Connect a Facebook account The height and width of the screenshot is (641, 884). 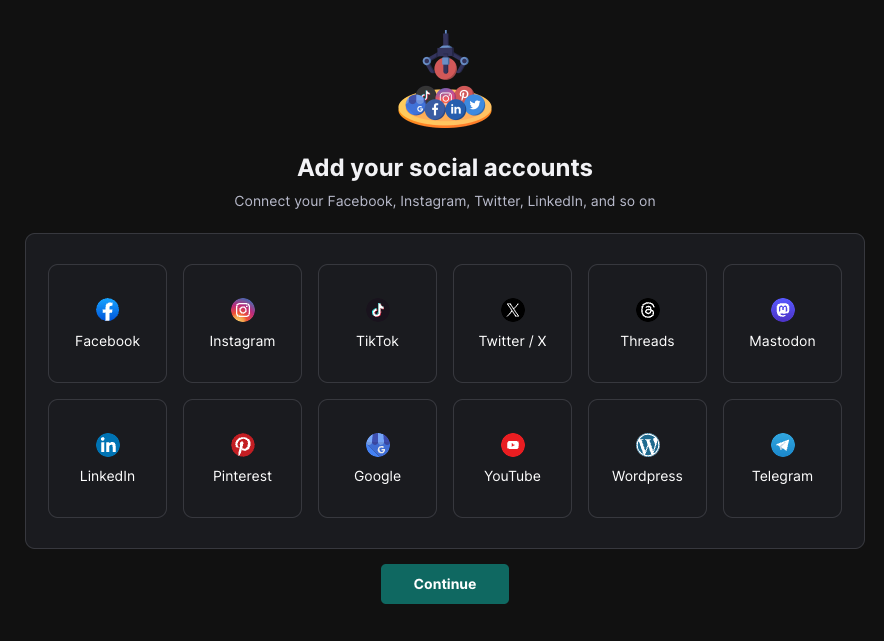(x=107, y=323)
